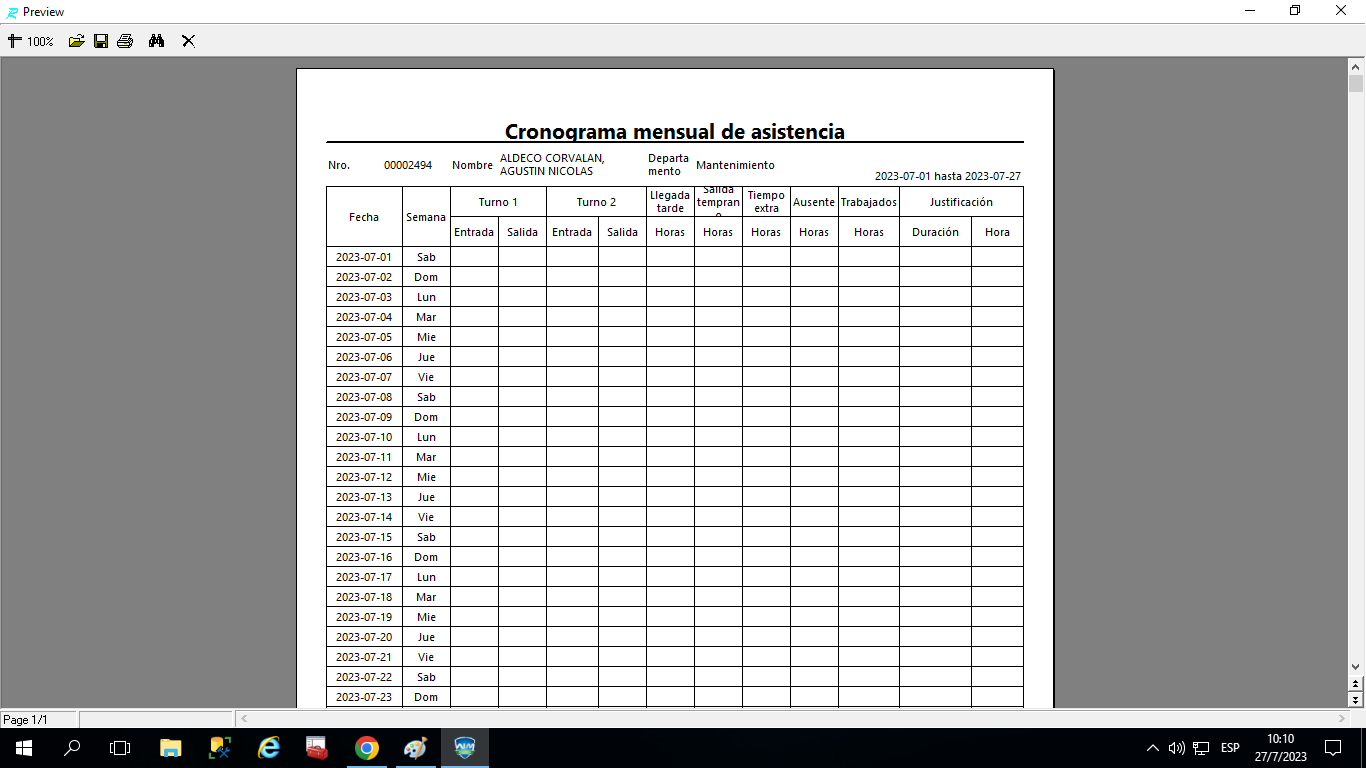This screenshot has height=768, width=1366.
Task: Click the horizontal scrollbar right arrow
Action: point(1341,719)
